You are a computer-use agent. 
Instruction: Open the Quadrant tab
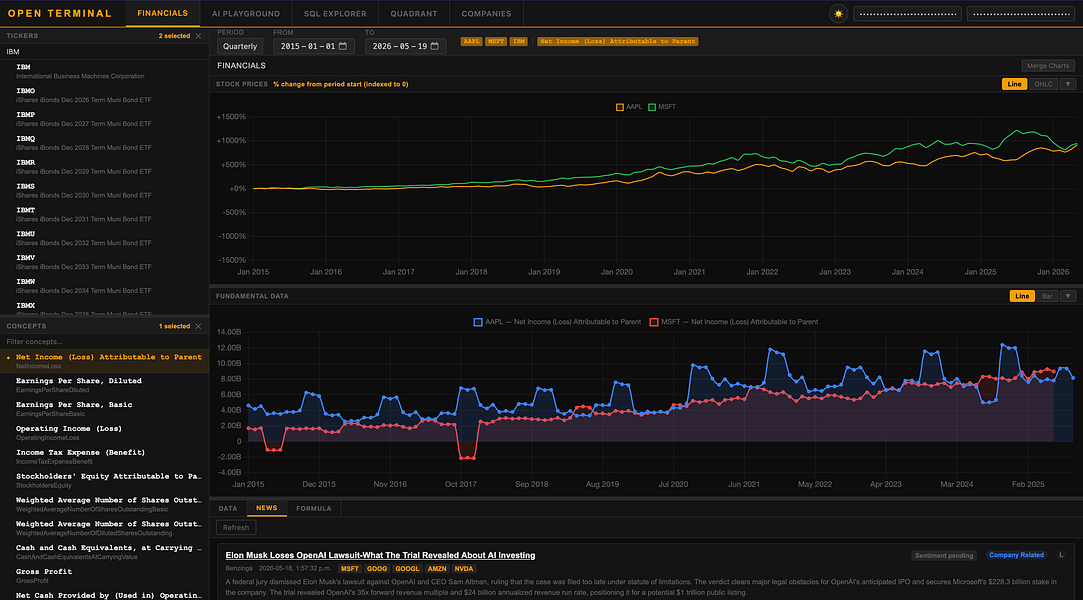[x=414, y=14]
